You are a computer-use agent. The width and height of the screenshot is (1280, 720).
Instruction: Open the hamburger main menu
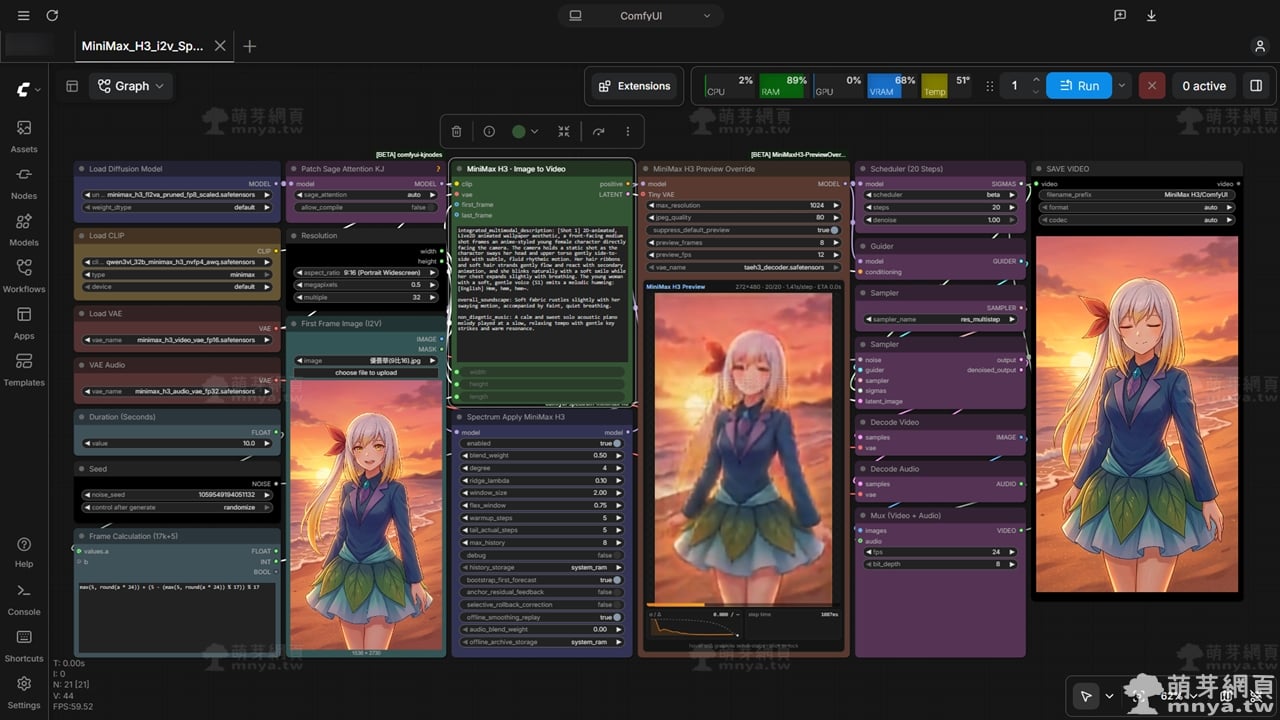(24, 16)
